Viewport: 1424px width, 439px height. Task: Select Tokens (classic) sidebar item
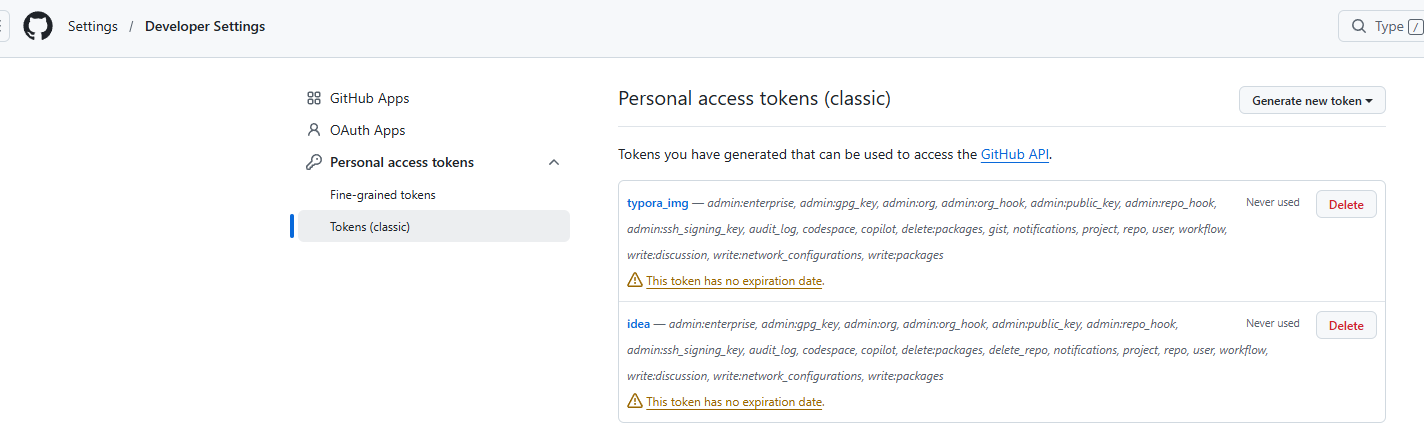tap(434, 227)
